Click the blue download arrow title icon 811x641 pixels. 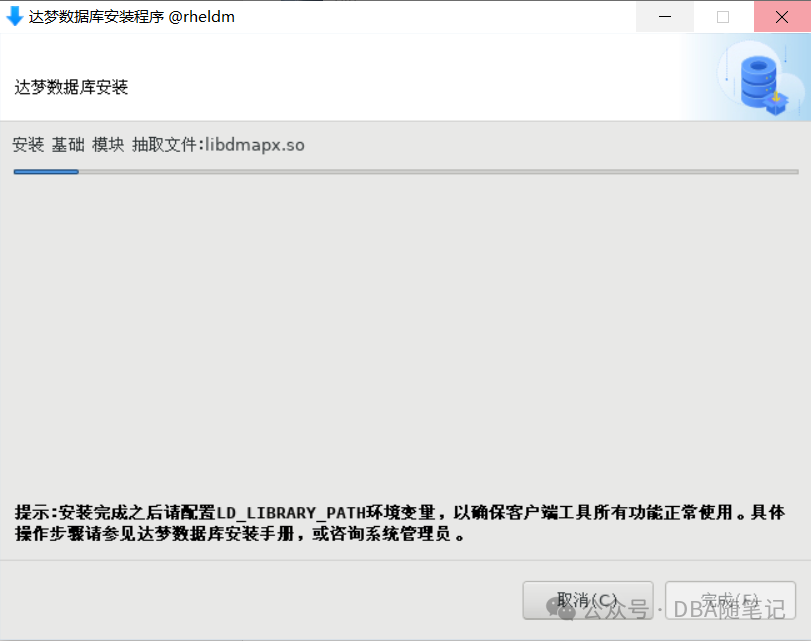[x=14, y=16]
